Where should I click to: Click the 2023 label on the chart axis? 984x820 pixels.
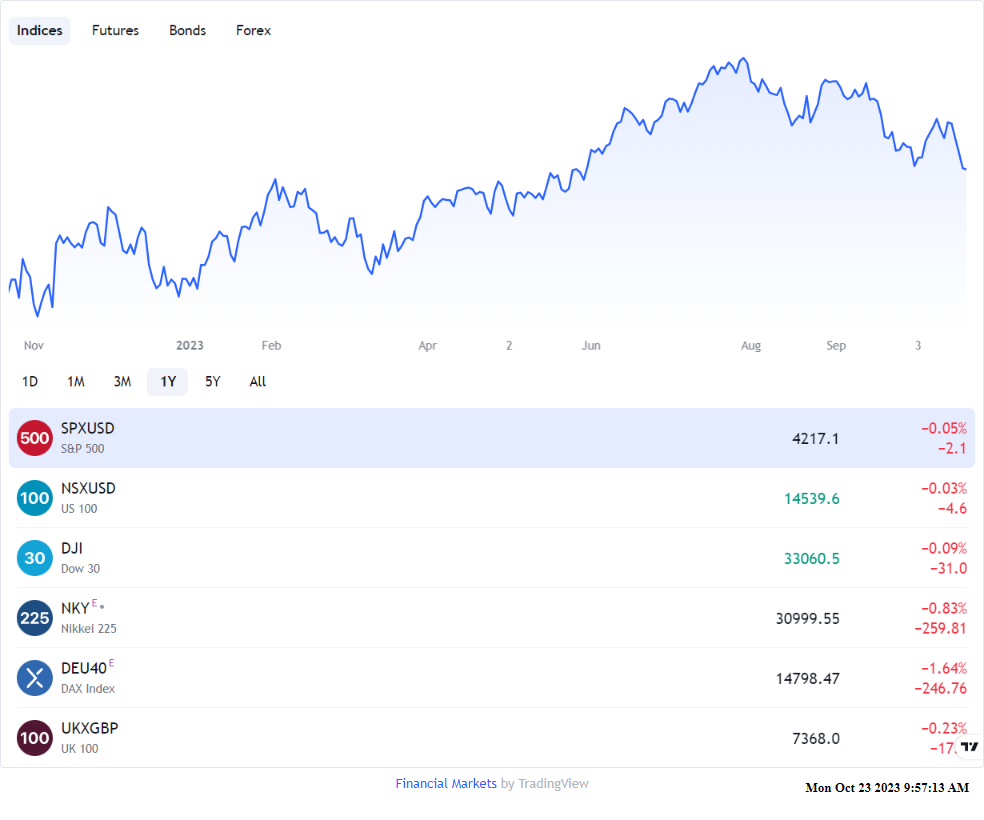(190, 346)
